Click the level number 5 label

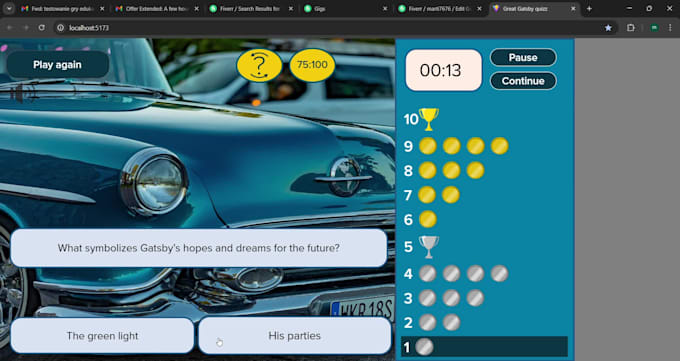(408, 247)
